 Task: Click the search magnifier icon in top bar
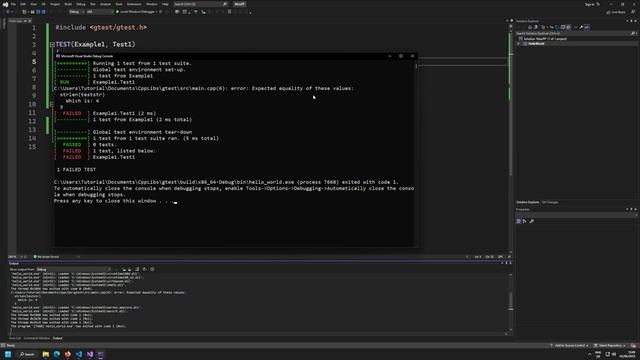point(225,4)
